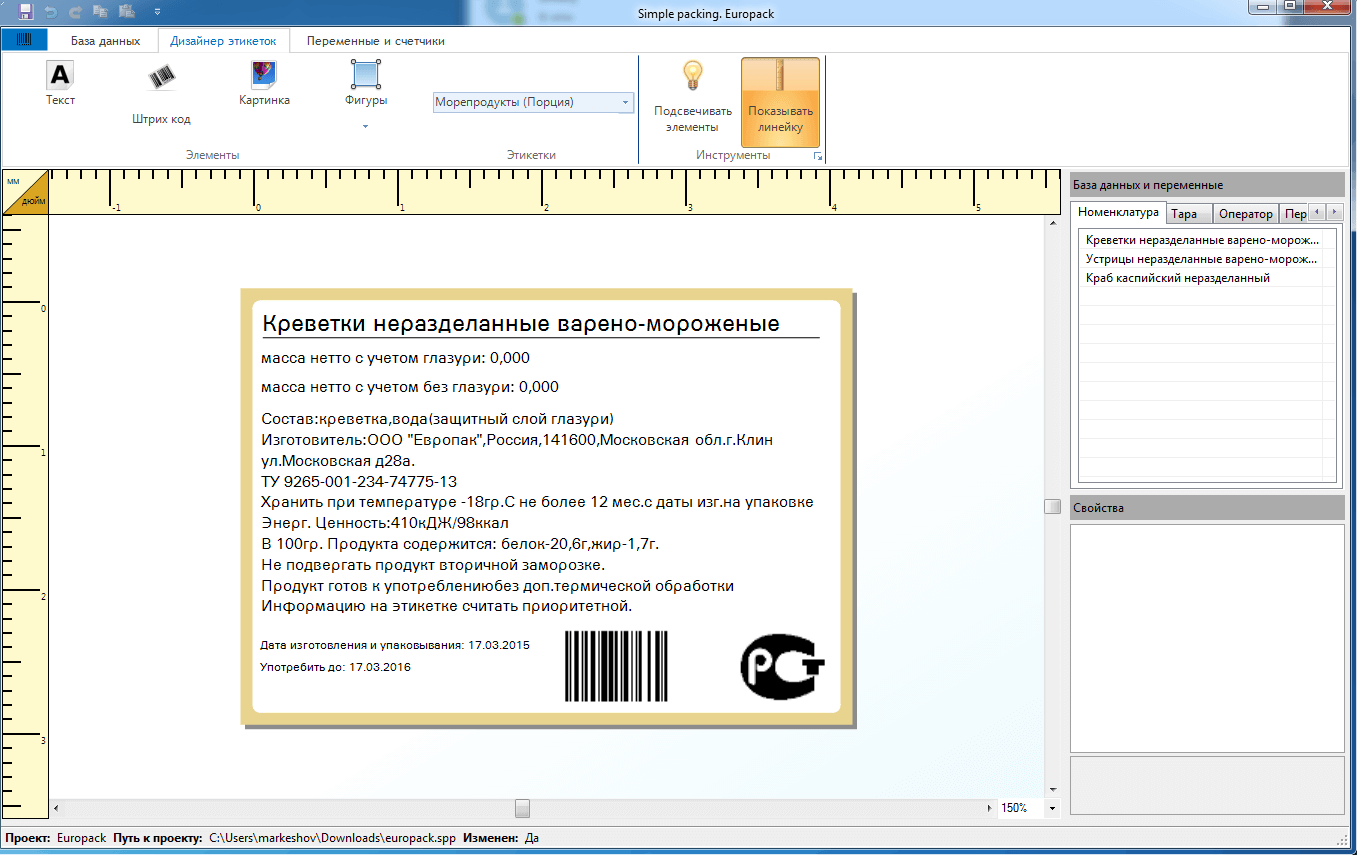
Task: Toggle Показывать линейку ruler display
Action: (x=780, y=102)
